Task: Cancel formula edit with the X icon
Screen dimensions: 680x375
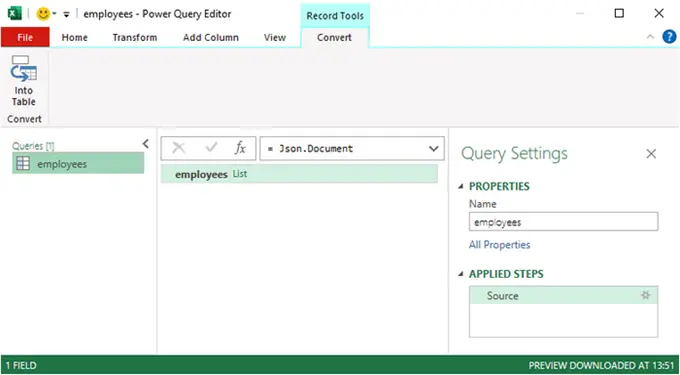Action: coord(179,148)
